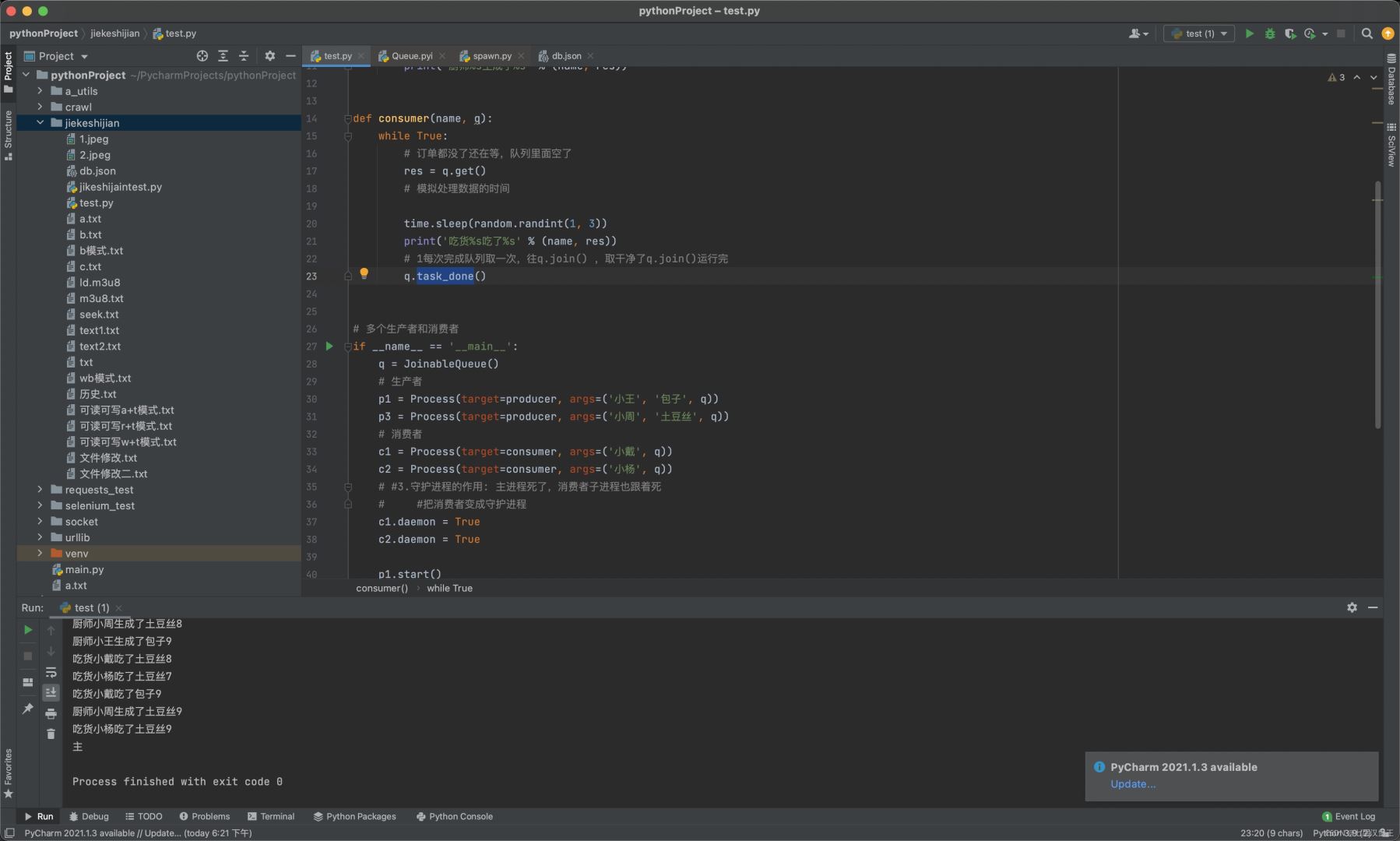1400x841 pixels.
Task: Open Run panel settings gear
Action: [x=1352, y=607]
